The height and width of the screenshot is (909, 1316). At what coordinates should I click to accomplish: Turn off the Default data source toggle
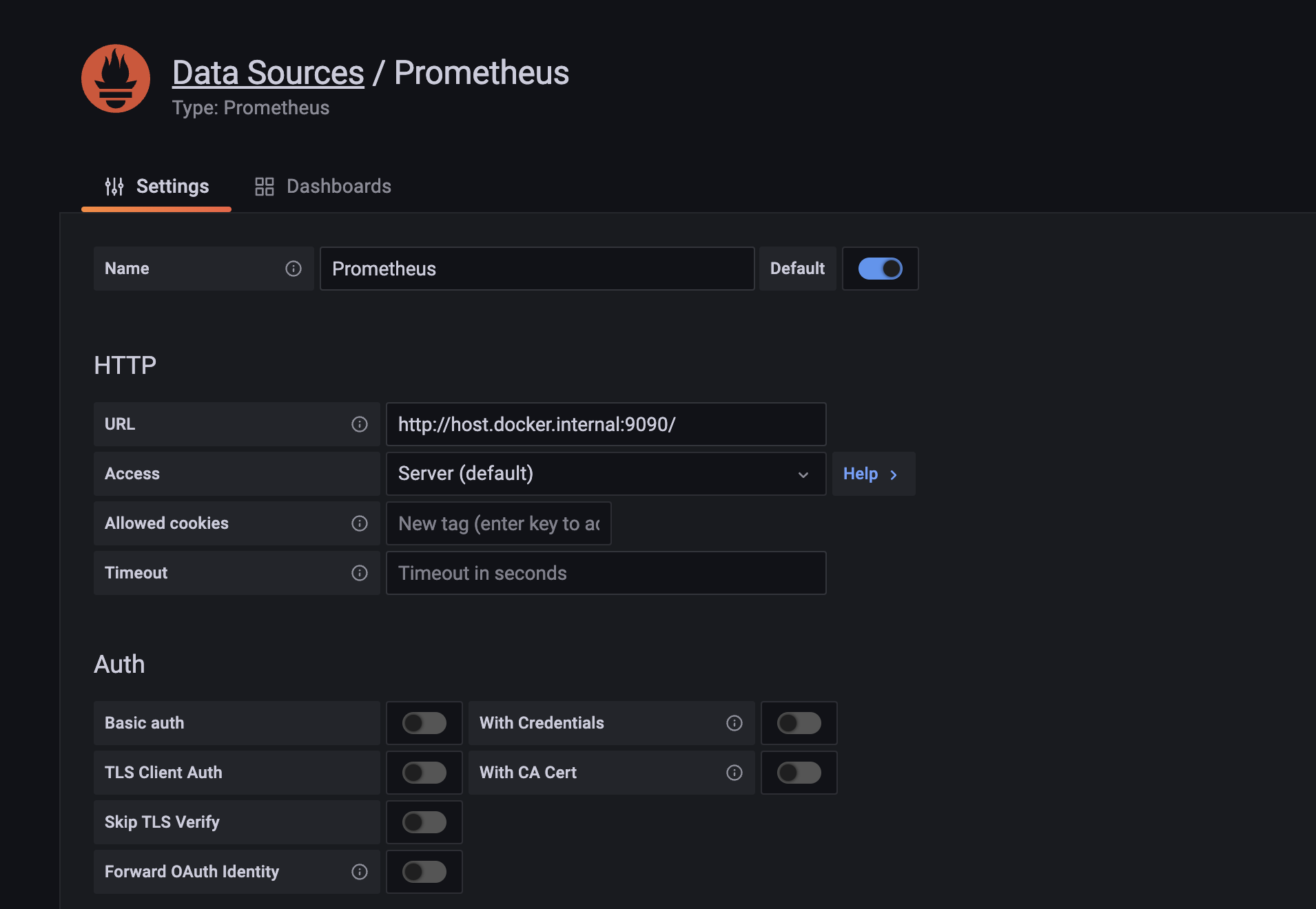click(880, 269)
